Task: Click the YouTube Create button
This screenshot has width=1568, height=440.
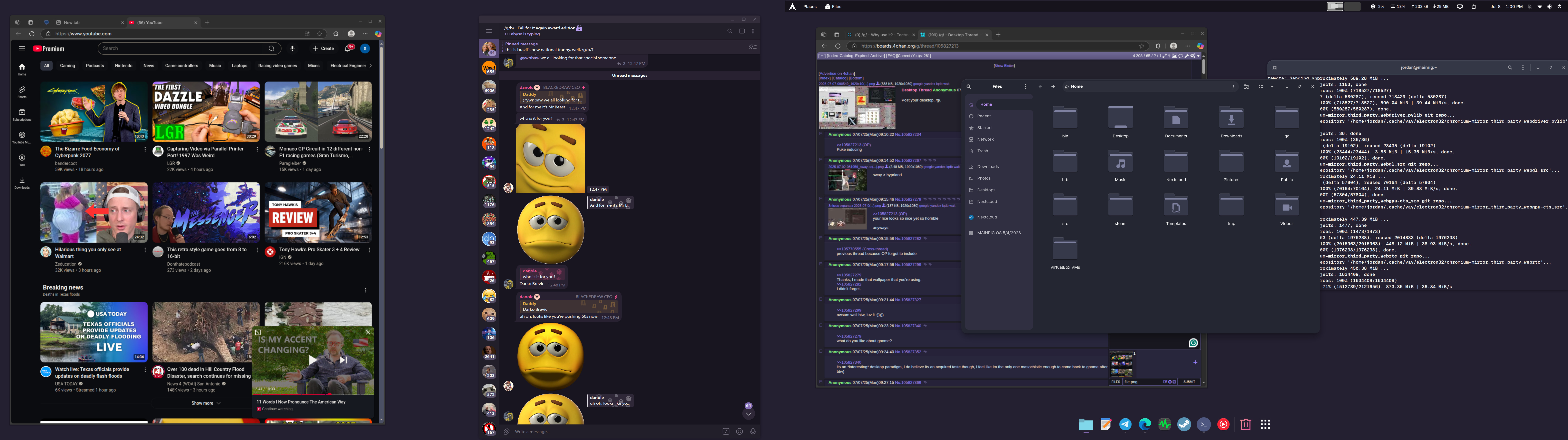Action: (323, 49)
